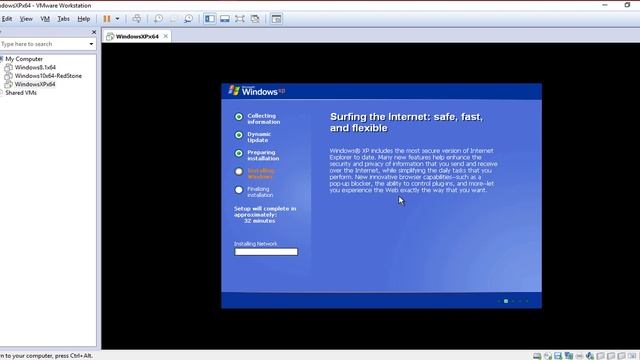
Task: Select the WindowsXPx64 tab
Action: pos(137,36)
